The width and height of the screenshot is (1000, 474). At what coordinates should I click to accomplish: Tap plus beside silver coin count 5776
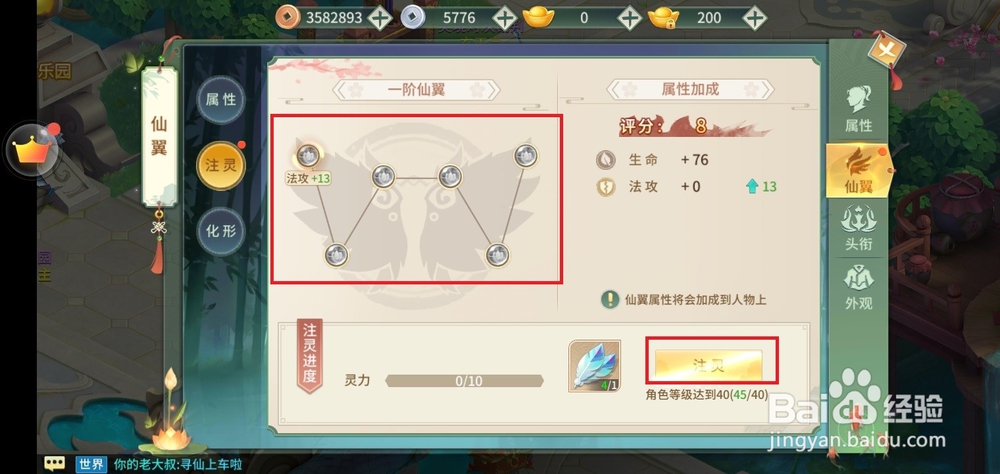pos(504,18)
